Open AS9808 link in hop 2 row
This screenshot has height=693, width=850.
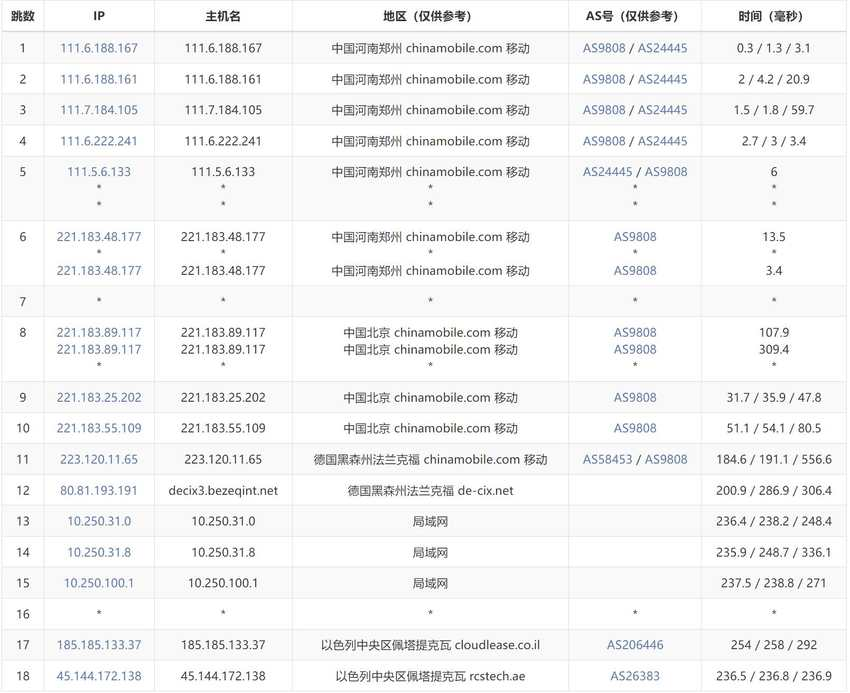click(x=604, y=79)
